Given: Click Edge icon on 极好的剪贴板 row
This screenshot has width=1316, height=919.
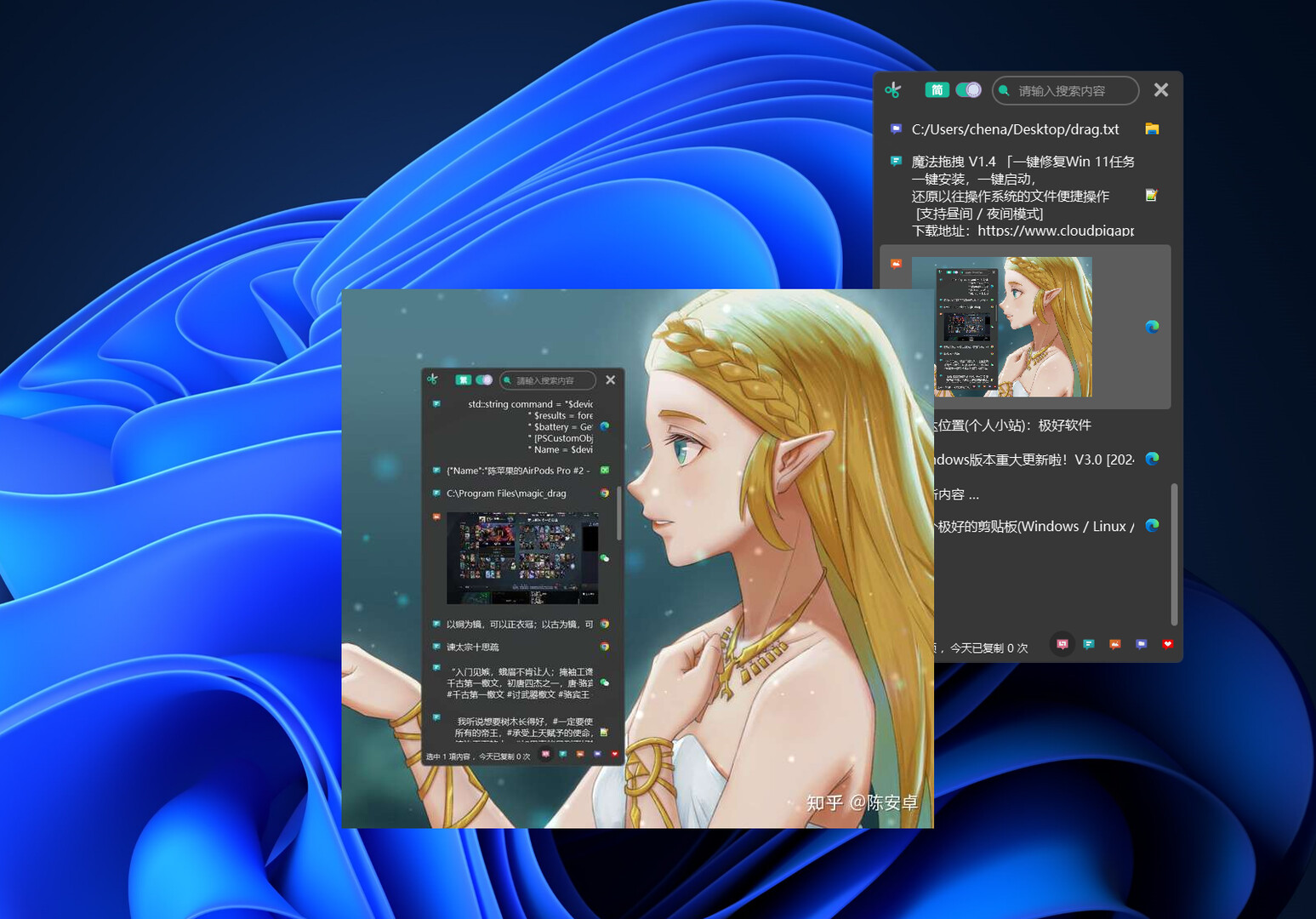Looking at the screenshot, I should [1152, 525].
